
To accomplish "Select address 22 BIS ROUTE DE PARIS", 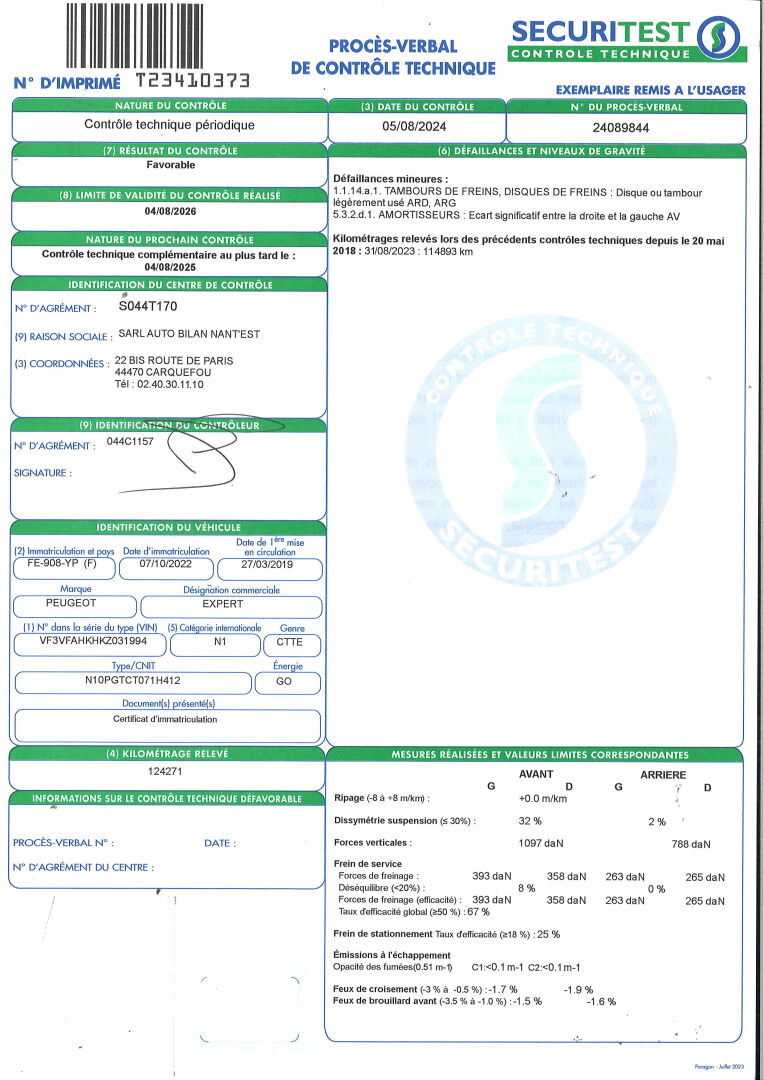I will pos(174,360).
